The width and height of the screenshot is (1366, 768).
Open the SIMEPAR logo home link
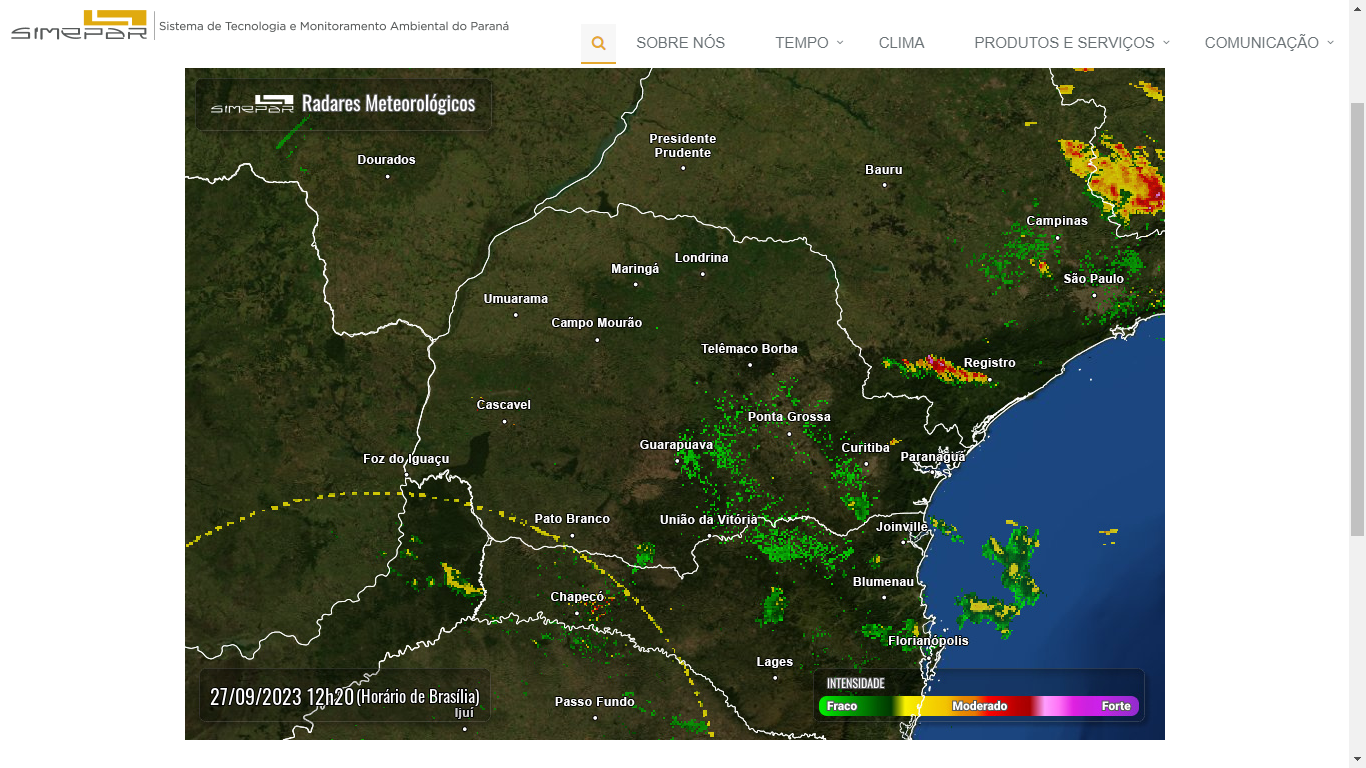pyautogui.click(x=79, y=25)
